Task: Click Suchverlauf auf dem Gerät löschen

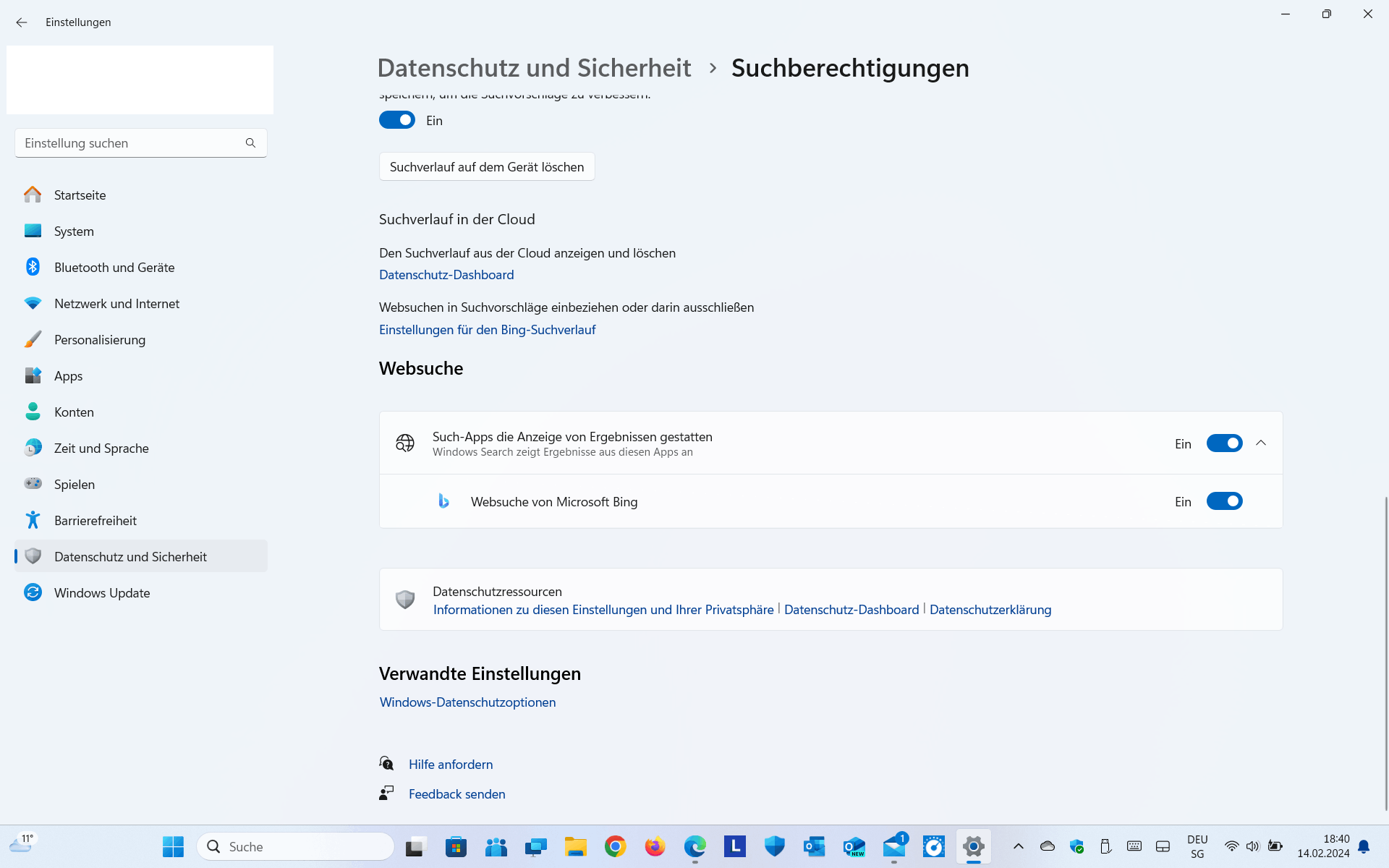Action: [x=486, y=167]
